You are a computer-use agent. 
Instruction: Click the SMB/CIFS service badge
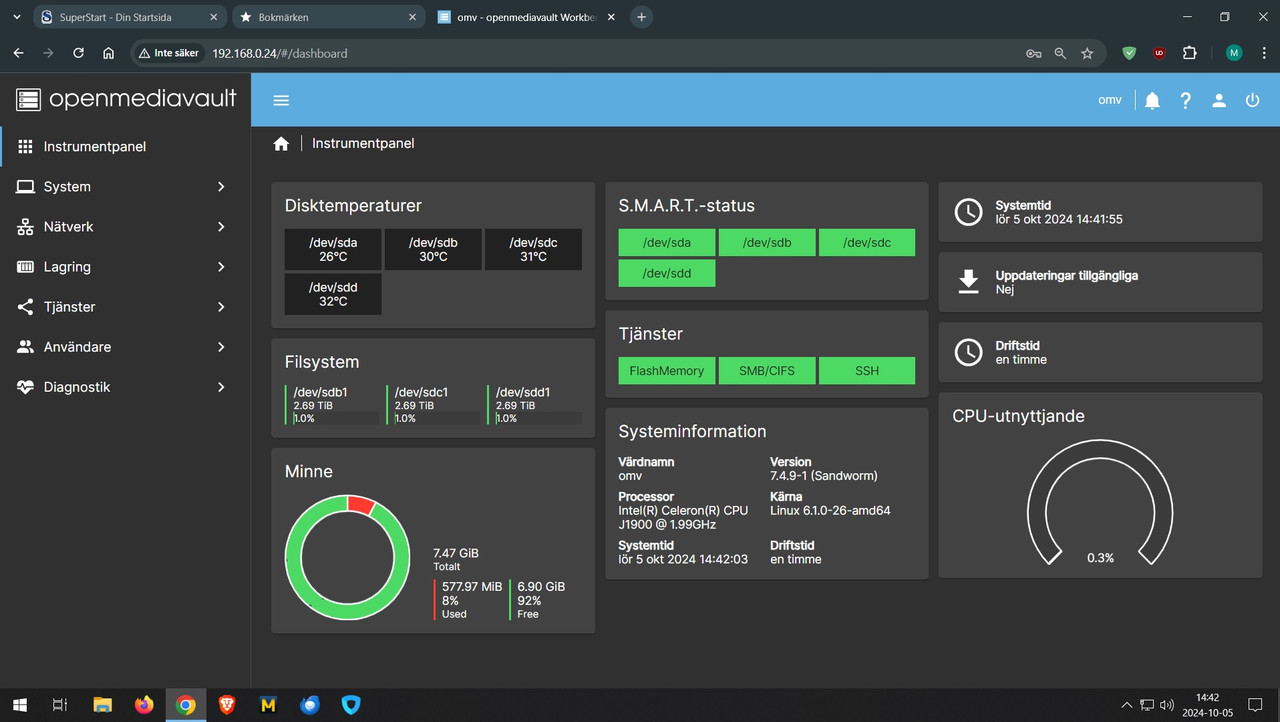click(x=767, y=370)
